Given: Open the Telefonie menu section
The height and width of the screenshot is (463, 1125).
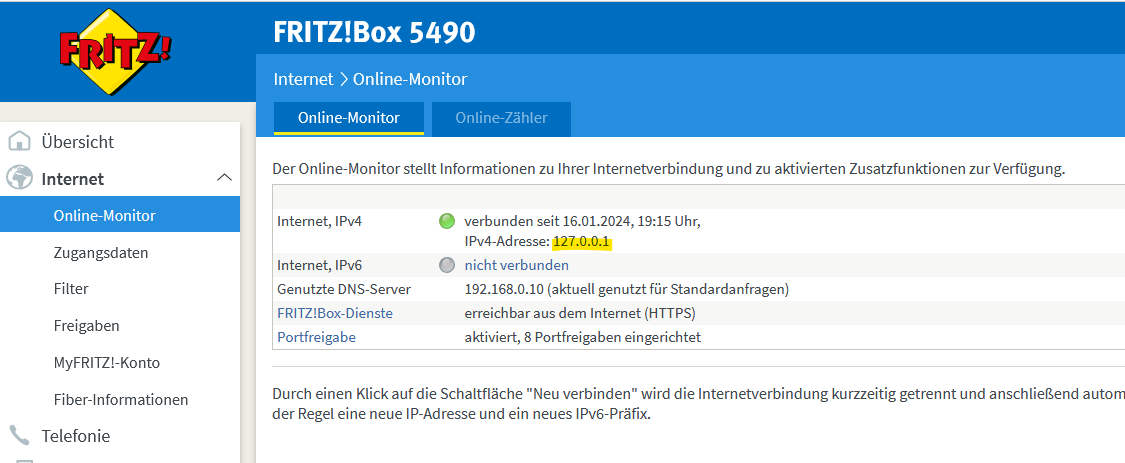Looking at the screenshot, I should click(76, 436).
